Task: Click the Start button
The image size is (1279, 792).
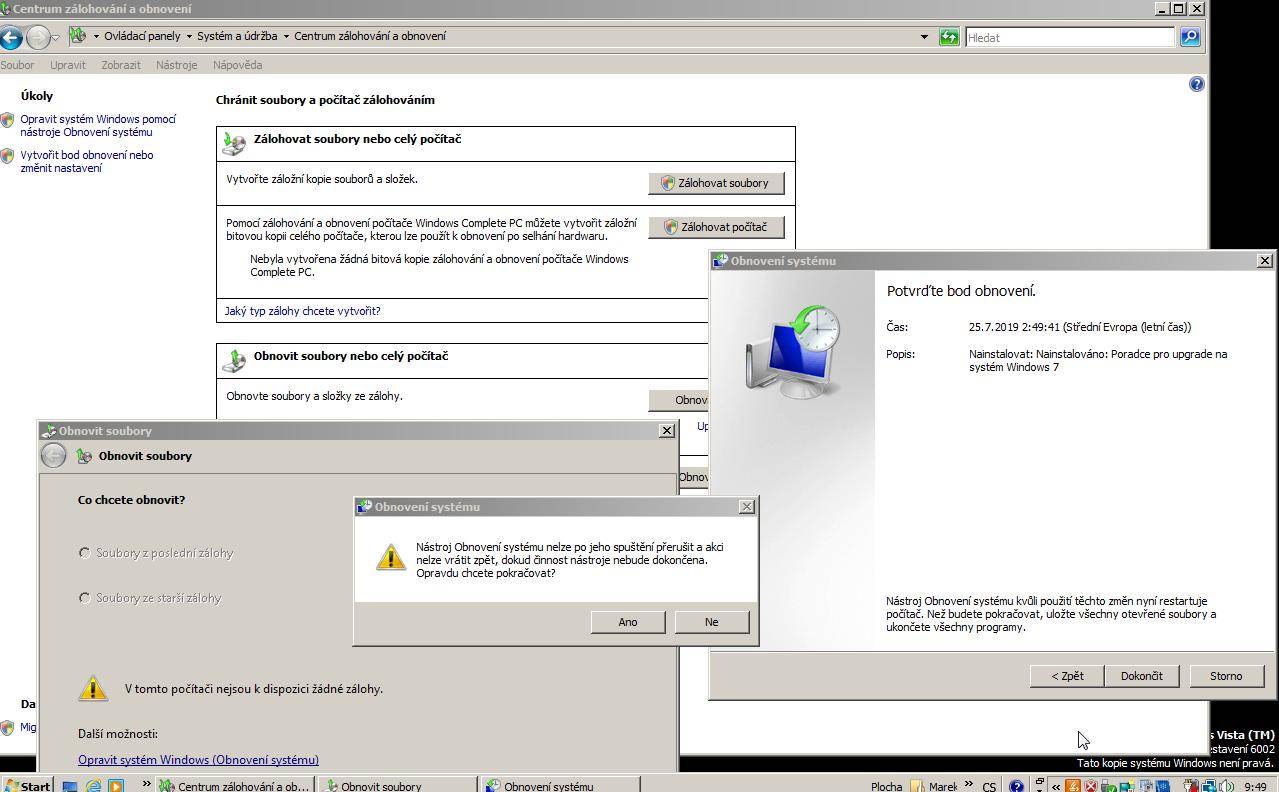Action: pos(26,785)
